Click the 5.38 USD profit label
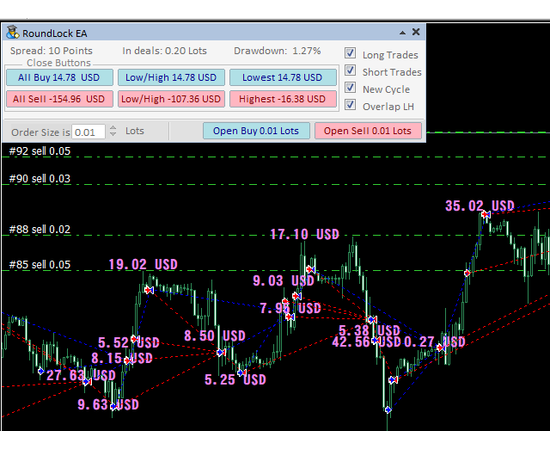This screenshot has height=450, width=550. coord(369,330)
